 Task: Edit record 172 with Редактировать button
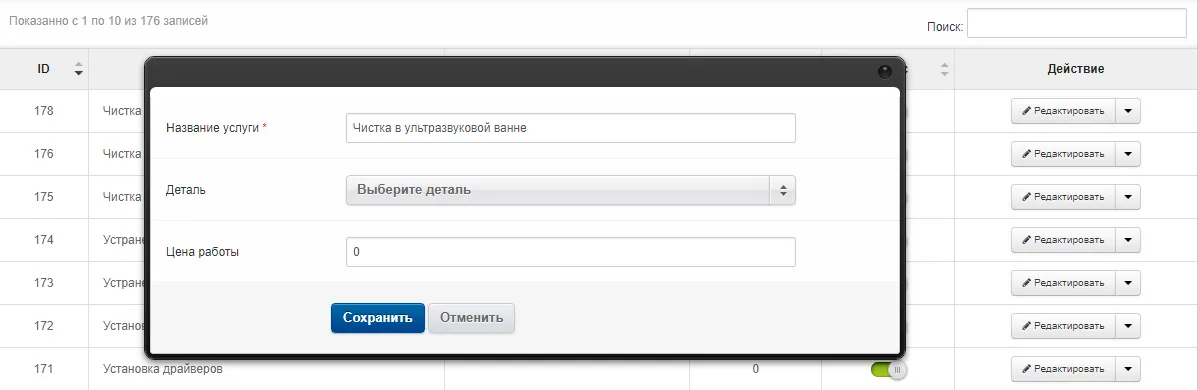point(1064,326)
